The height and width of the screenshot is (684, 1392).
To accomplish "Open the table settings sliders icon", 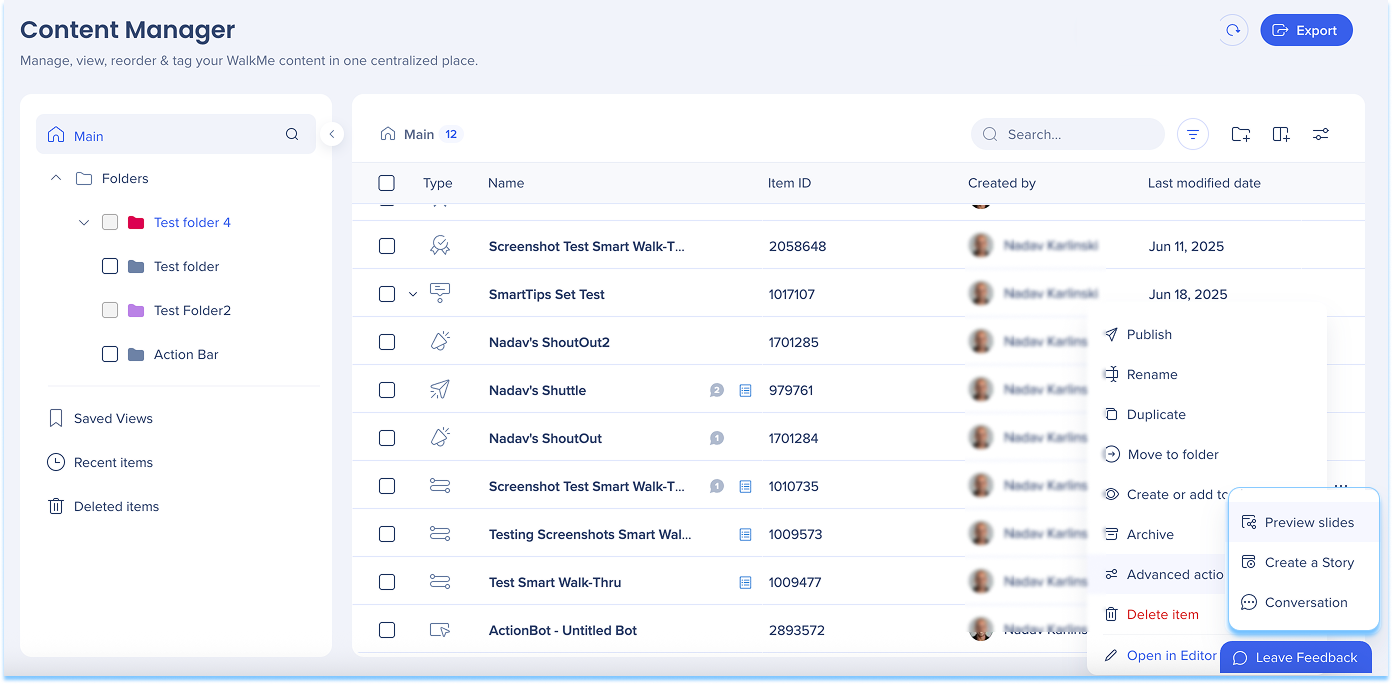I will click(x=1321, y=134).
